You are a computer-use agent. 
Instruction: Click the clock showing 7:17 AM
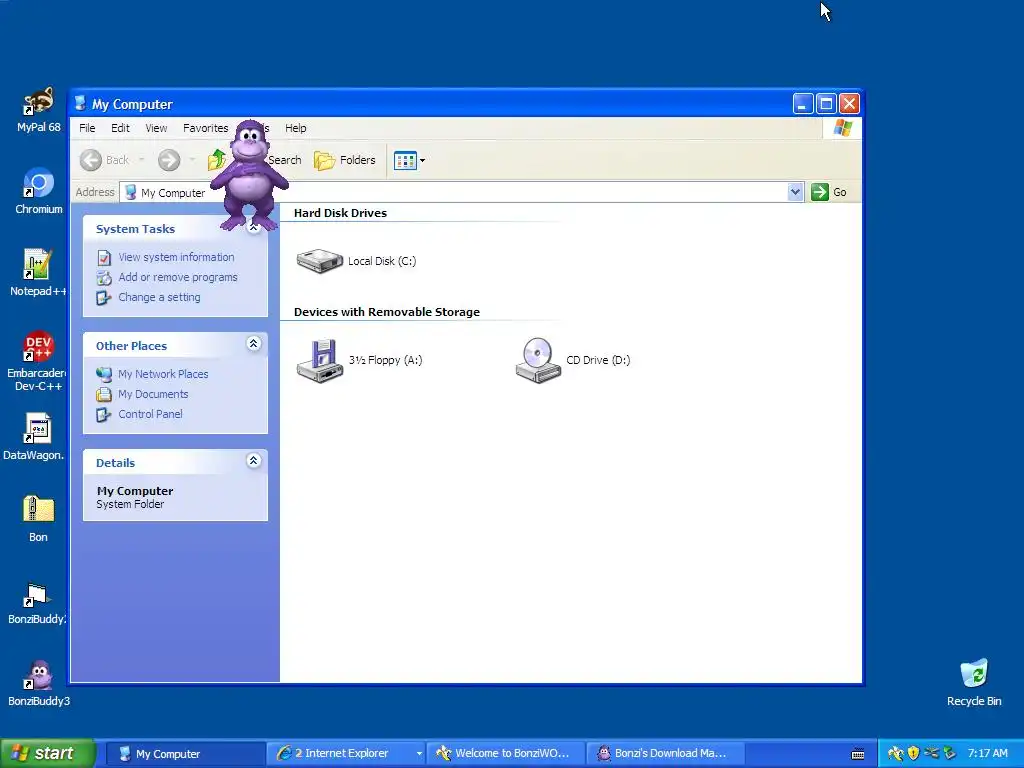coord(987,754)
